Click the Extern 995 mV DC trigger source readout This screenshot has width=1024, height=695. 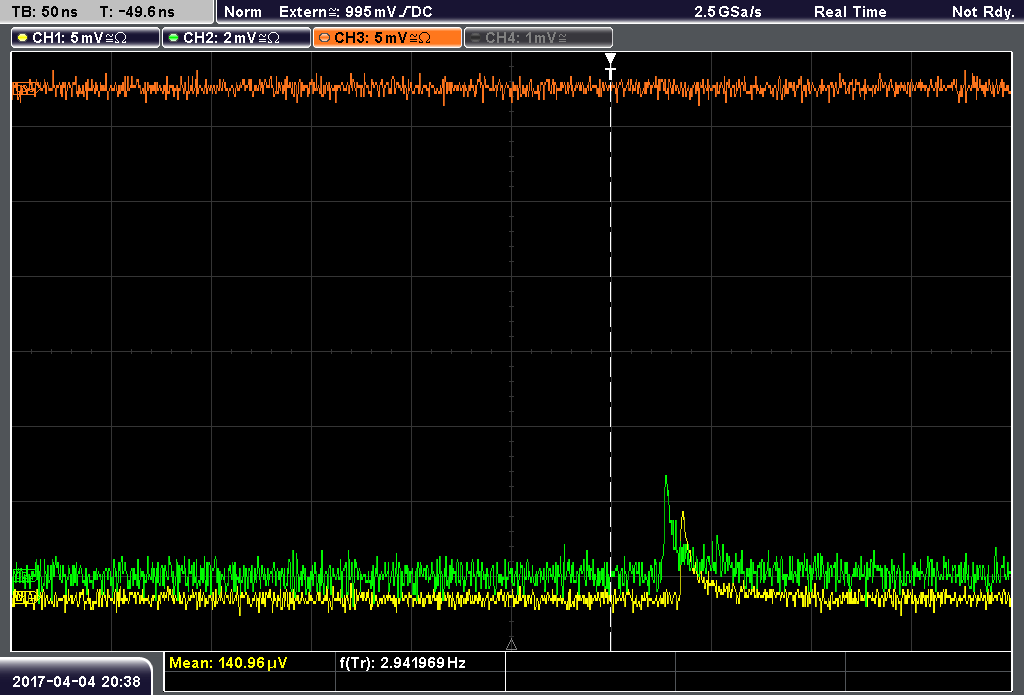pyautogui.click(x=356, y=12)
